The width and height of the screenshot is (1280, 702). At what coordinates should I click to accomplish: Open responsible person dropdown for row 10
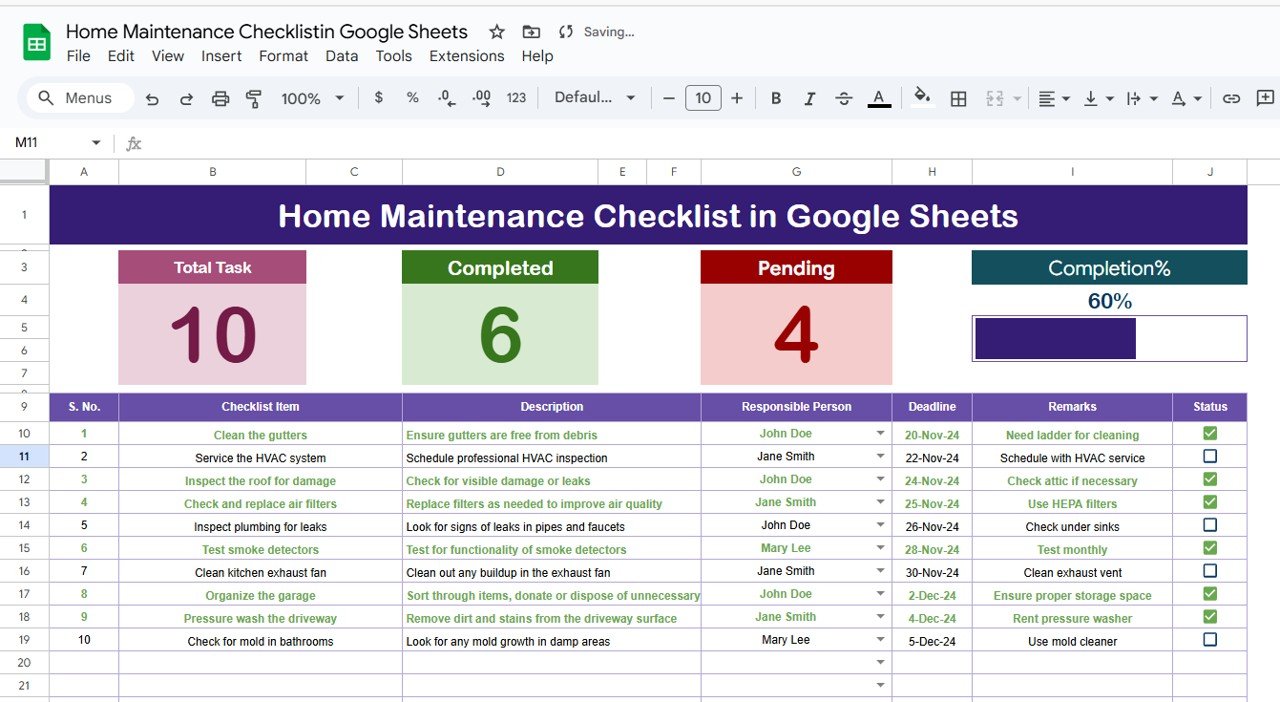point(880,433)
